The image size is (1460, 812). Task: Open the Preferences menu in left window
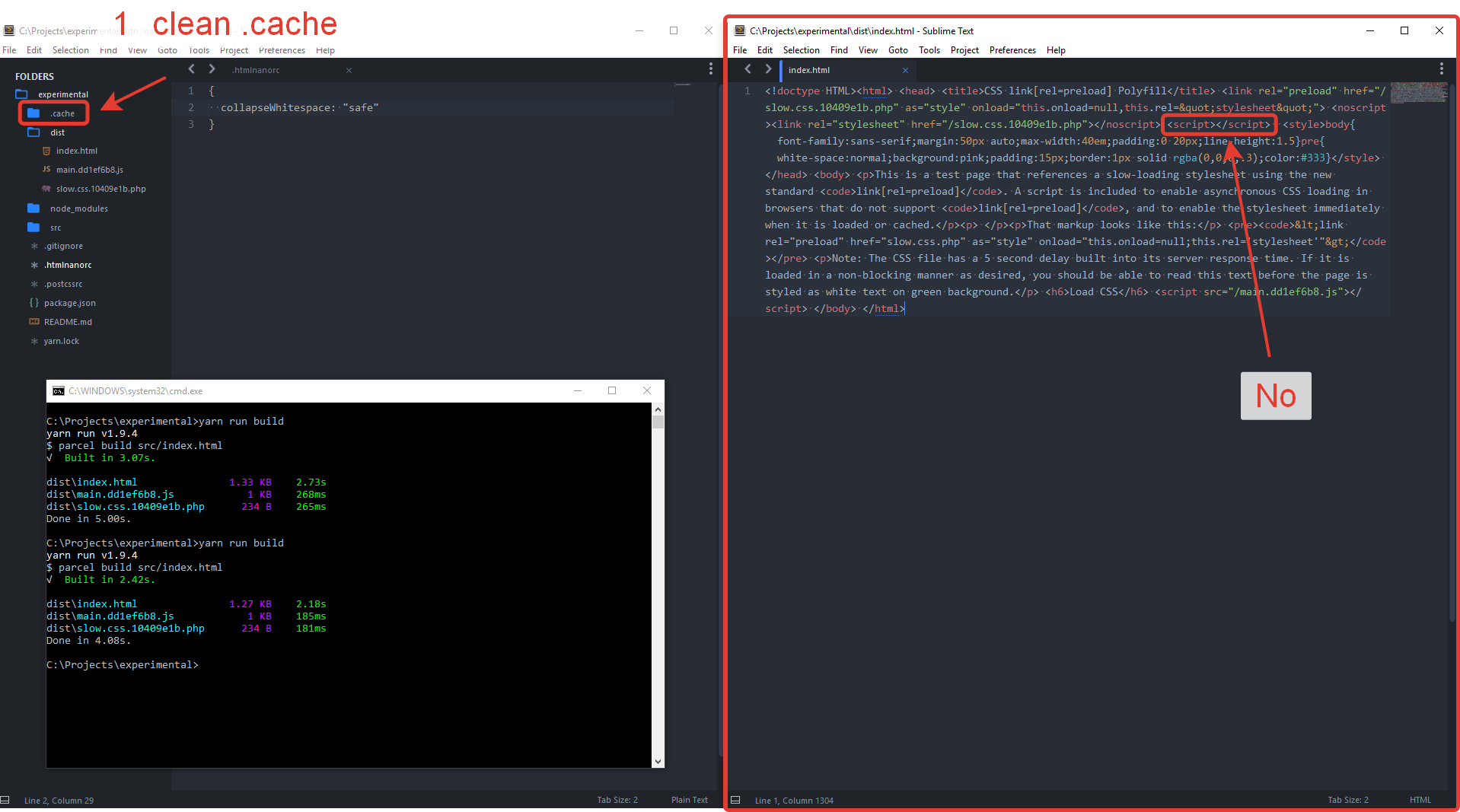tap(282, 50)
